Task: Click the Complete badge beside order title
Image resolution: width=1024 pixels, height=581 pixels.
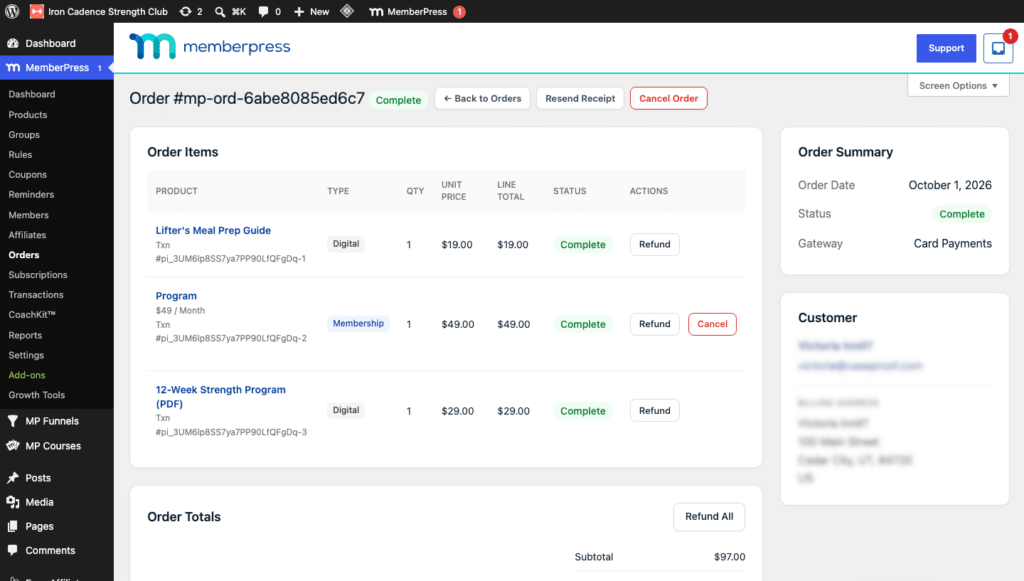Action: 398,100
